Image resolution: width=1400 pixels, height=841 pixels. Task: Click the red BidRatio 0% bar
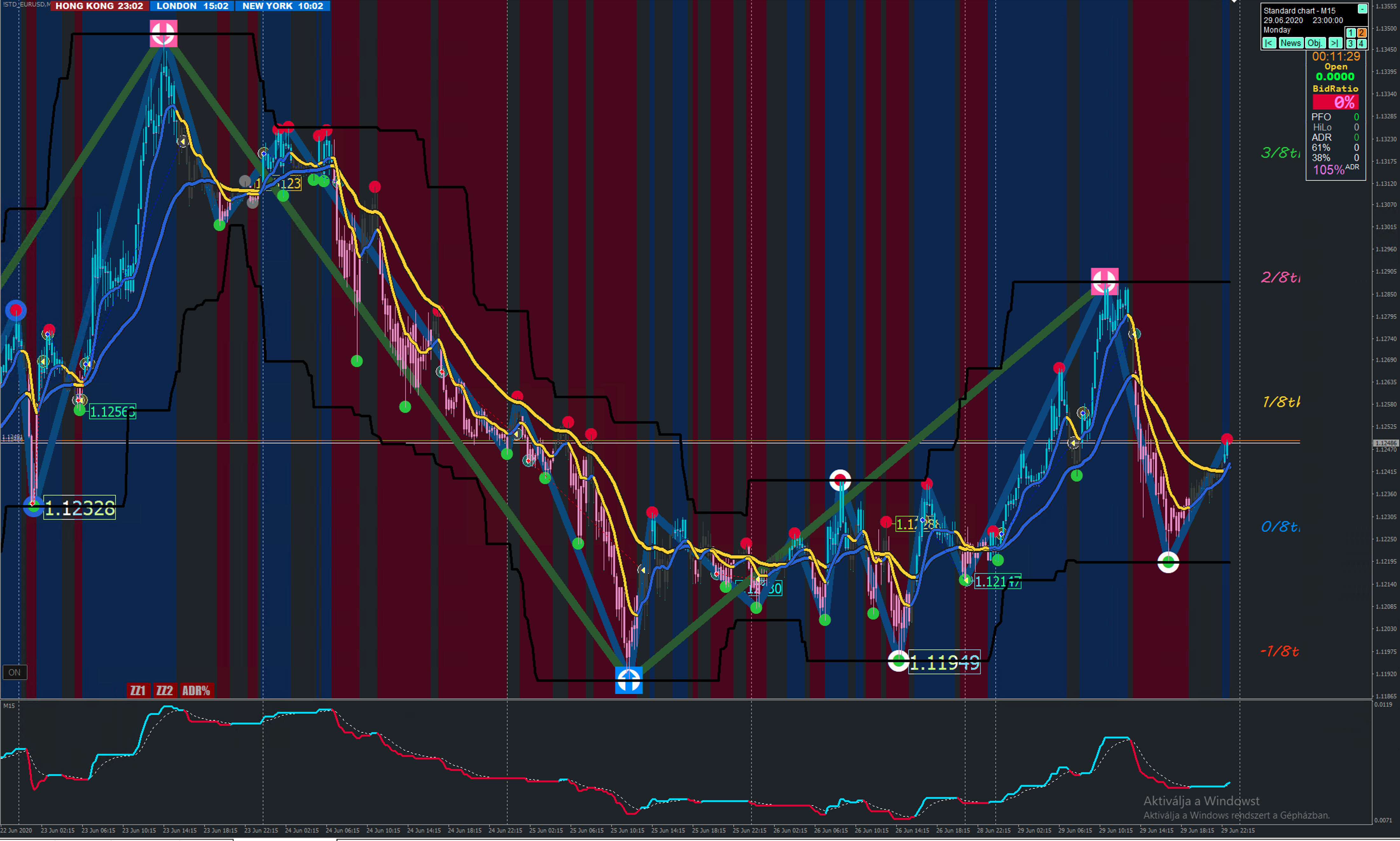(1335, 102)
